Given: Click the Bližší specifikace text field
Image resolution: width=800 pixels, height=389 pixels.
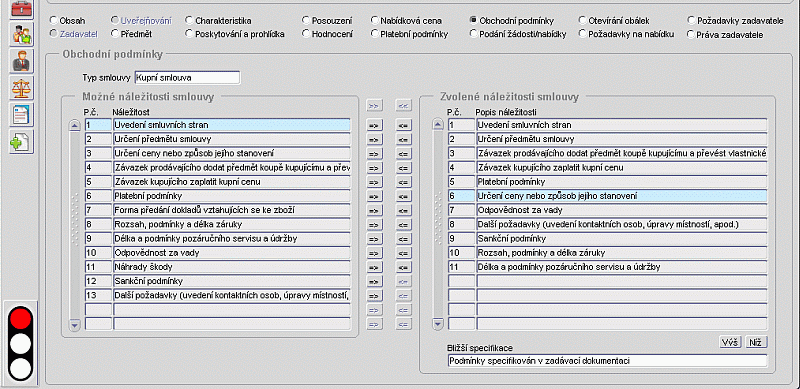Looking at the screenshot, I should 607,361.
